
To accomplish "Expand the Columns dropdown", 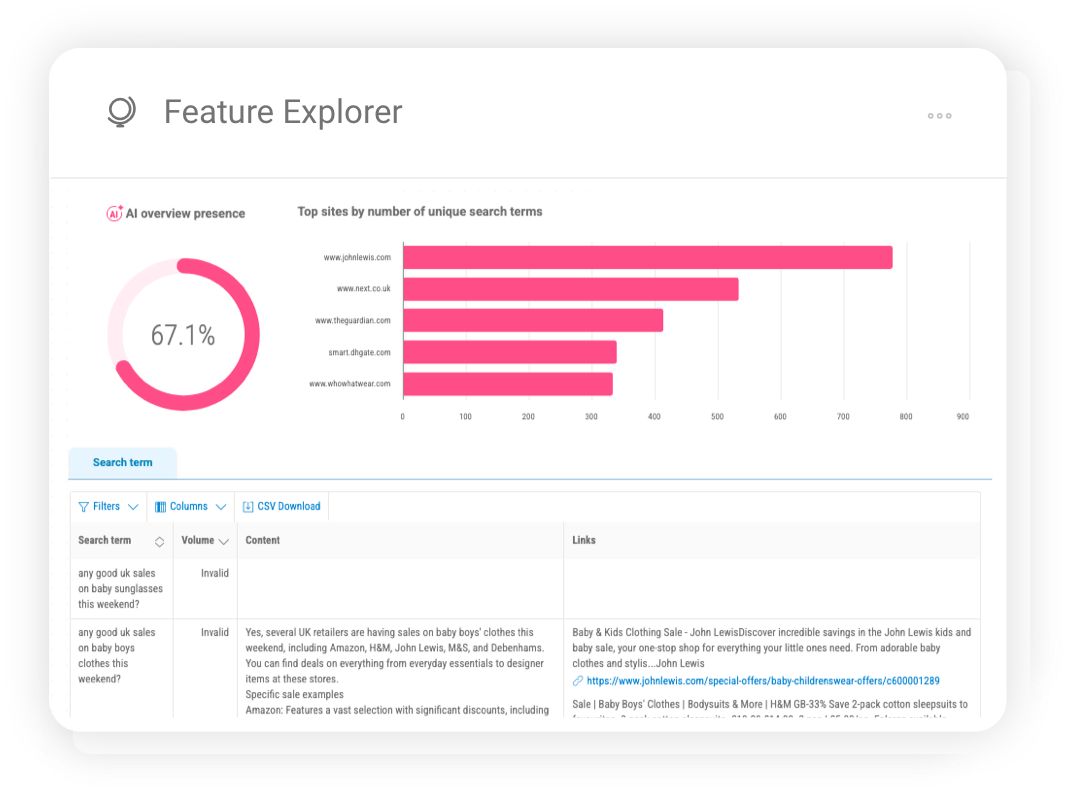I will pos(190,506).
